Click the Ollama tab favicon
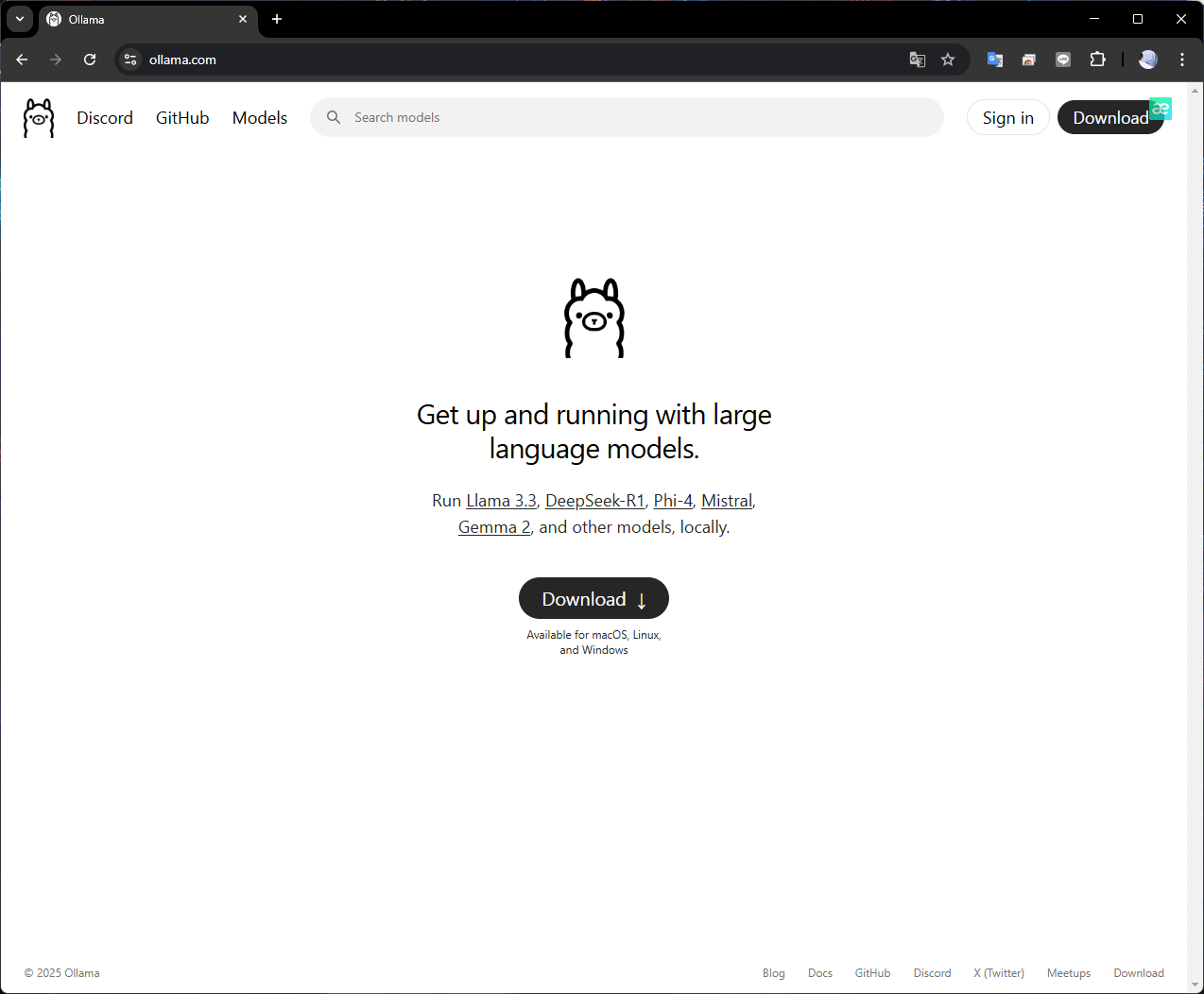This screenshot has width=1204, height=994. click(x=54, y=19)
